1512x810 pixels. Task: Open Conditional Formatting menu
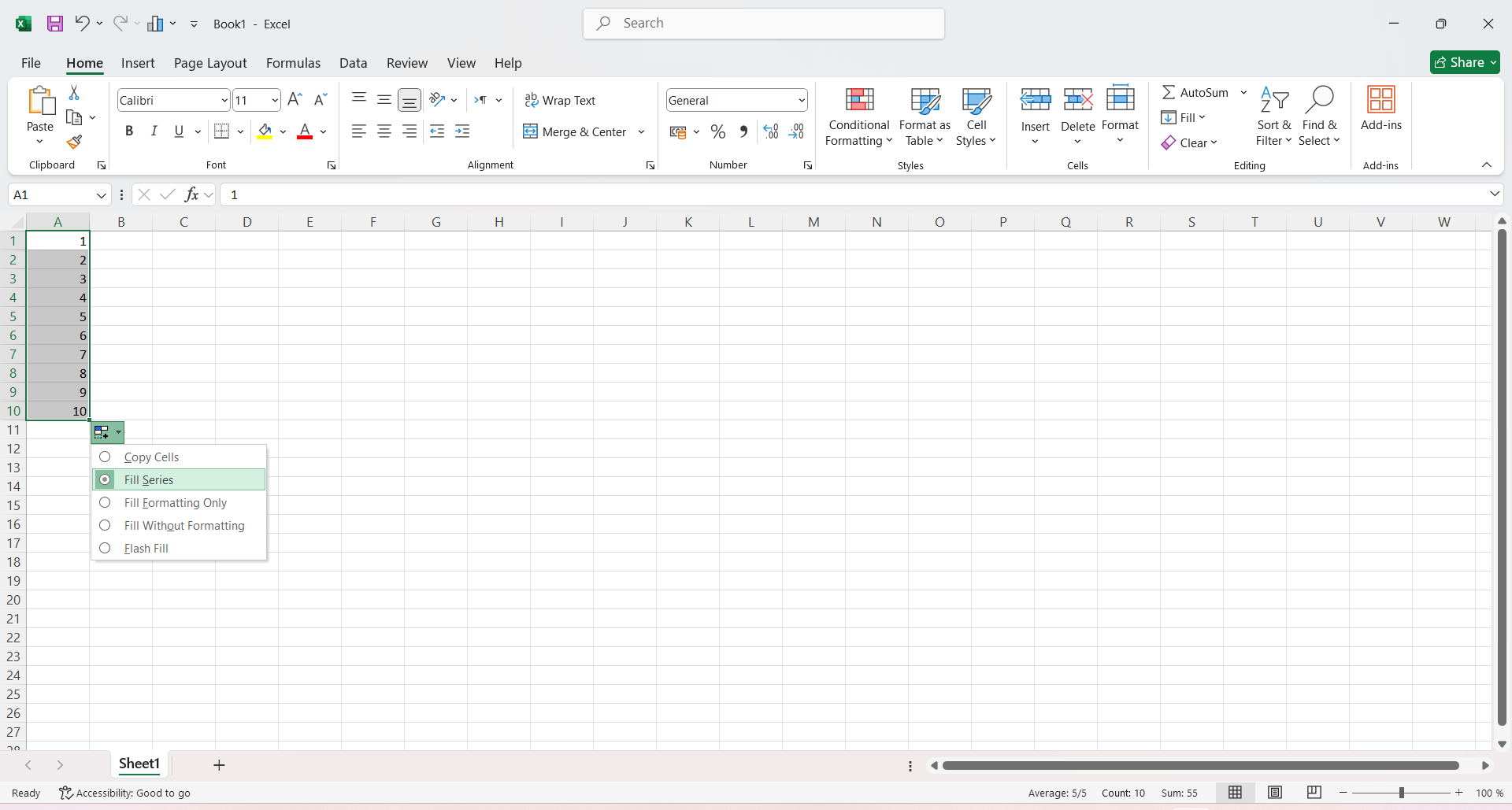[x=859, y=117]
